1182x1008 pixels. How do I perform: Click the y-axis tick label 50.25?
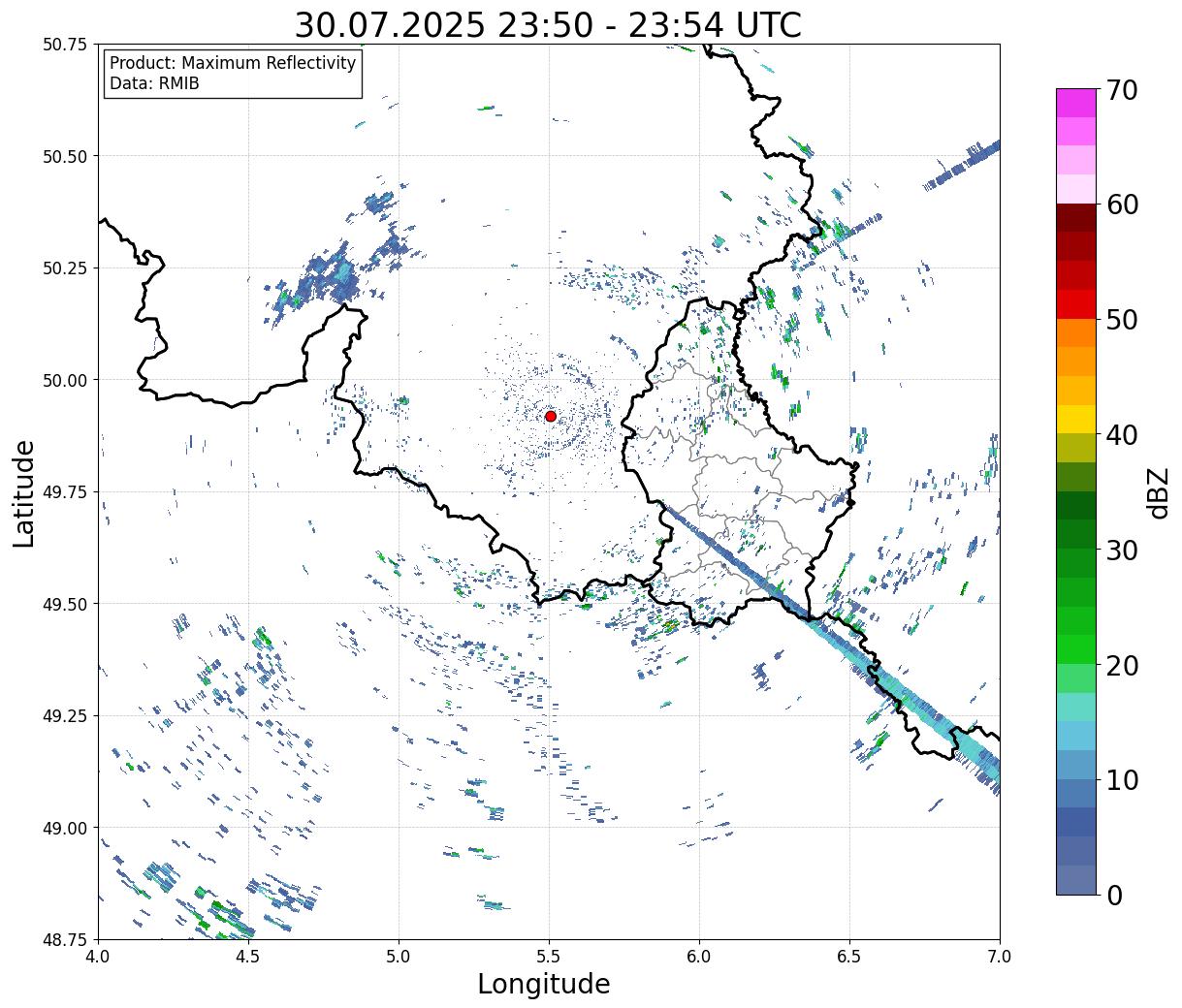pos(67,268)
